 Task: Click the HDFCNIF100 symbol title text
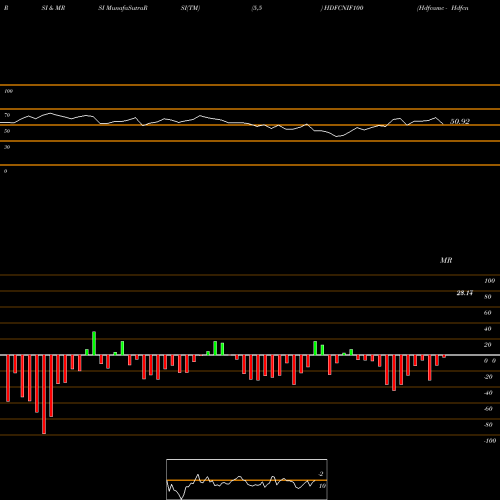click(343, 8)
